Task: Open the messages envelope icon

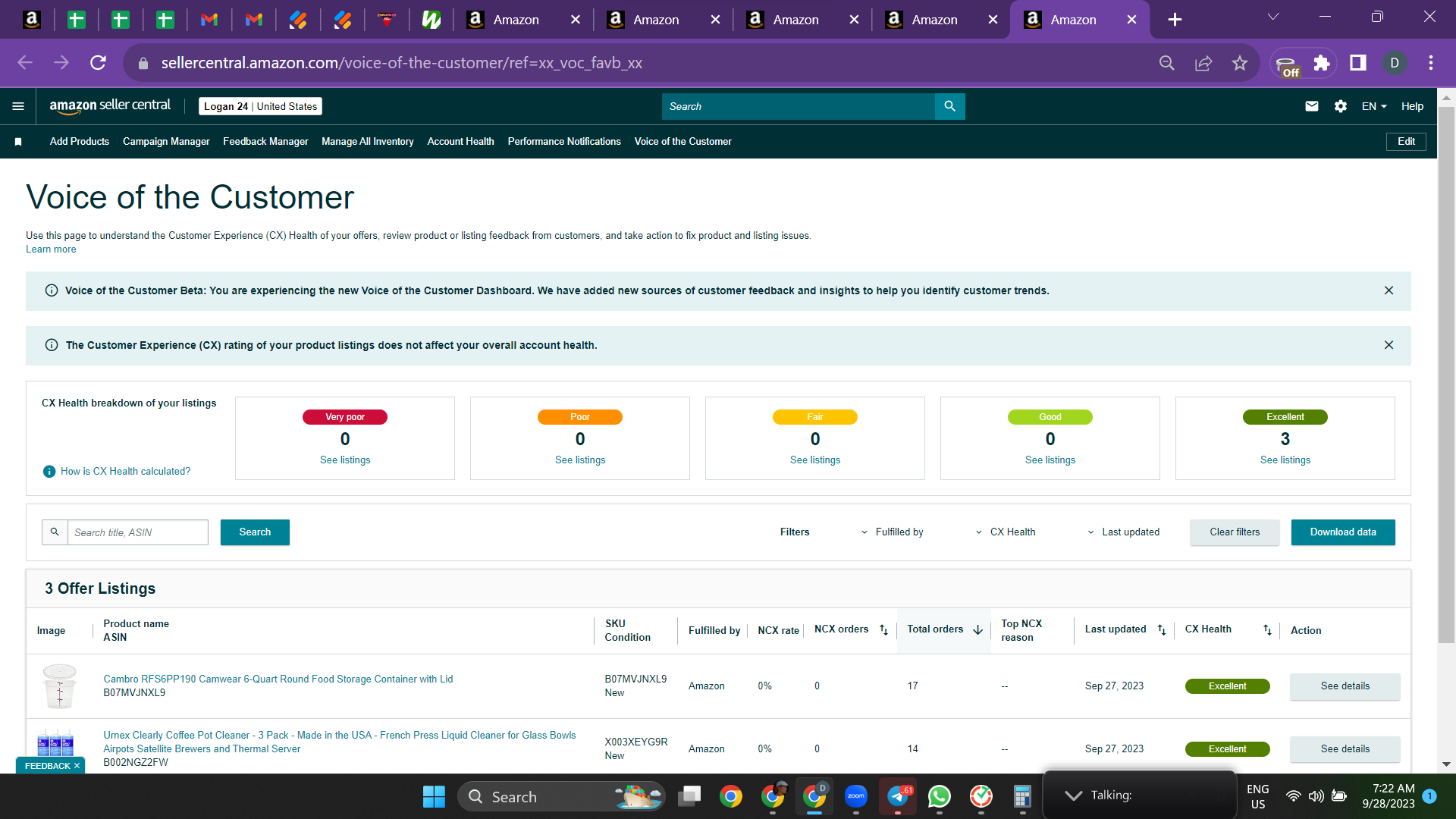Action: point(1311,106)
